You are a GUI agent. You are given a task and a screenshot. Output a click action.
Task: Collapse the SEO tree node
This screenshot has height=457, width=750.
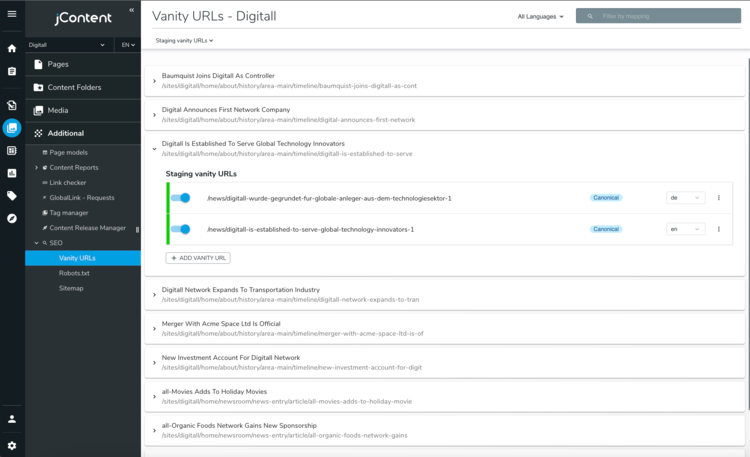click(x=36, y=243)
